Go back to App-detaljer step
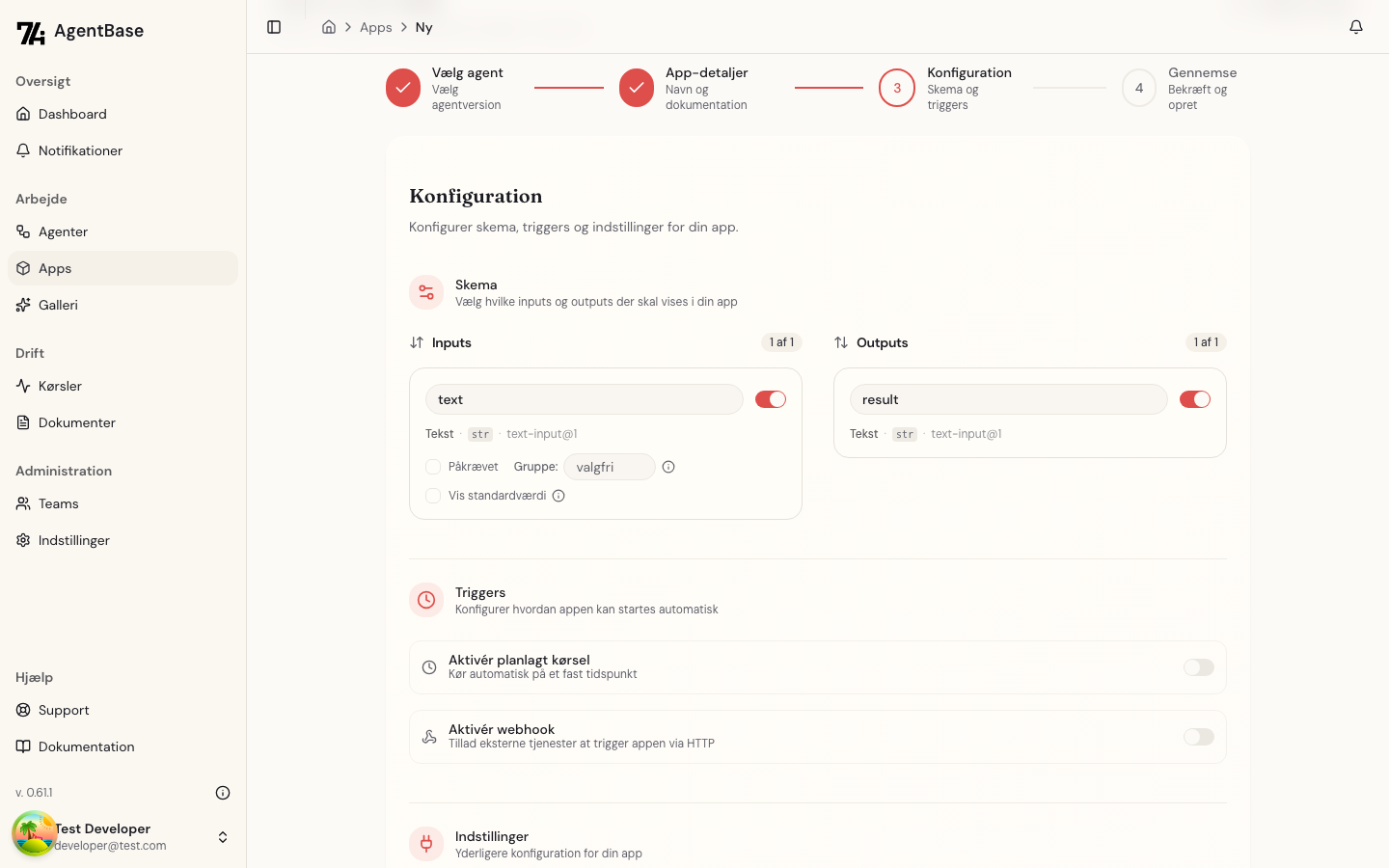 637,88
